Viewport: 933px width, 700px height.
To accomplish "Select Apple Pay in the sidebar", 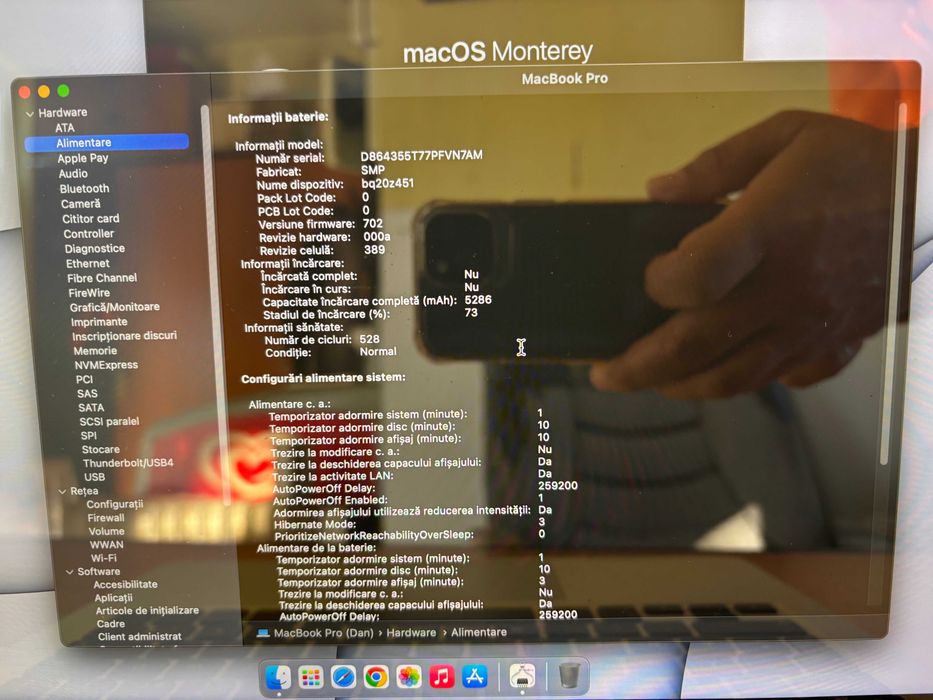I will [x=83, y=158].
